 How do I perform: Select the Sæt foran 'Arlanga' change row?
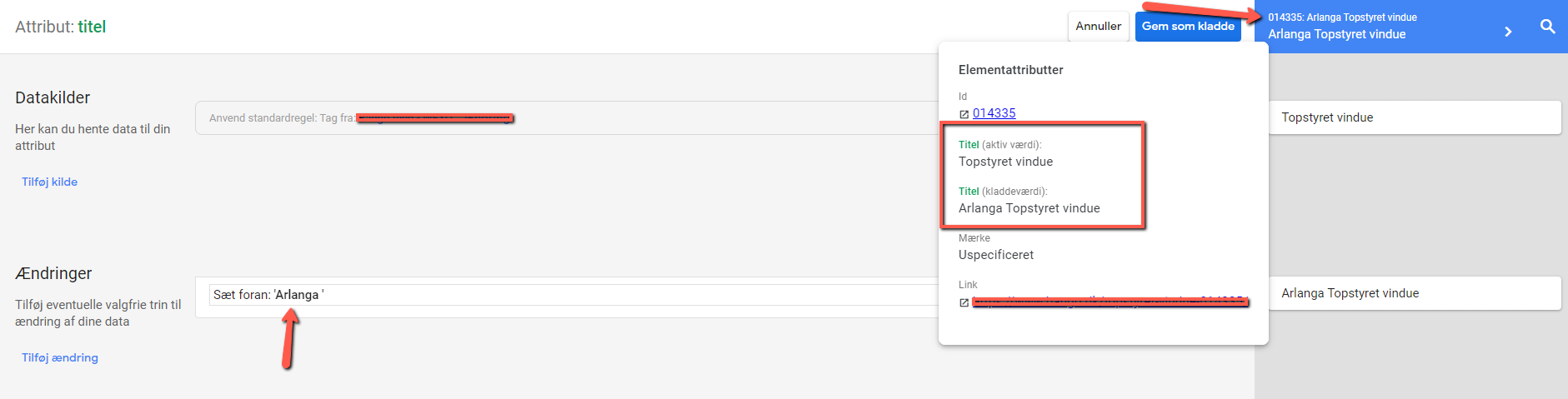pos(574,295)
